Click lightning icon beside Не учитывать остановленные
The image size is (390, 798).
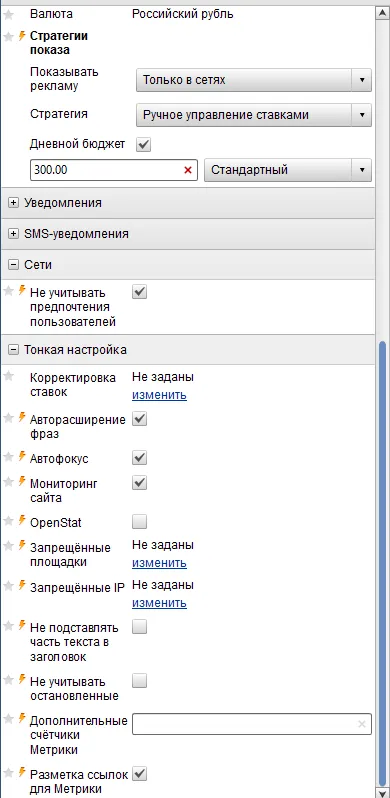pyautogui.click(x=22, y=679)
